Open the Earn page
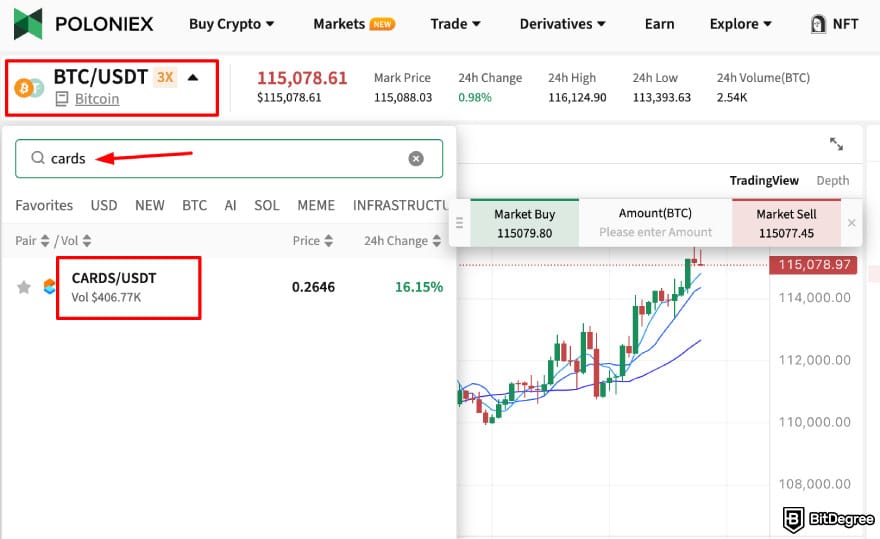This screenshot has height=539, width=880. (x=659, y=24)
